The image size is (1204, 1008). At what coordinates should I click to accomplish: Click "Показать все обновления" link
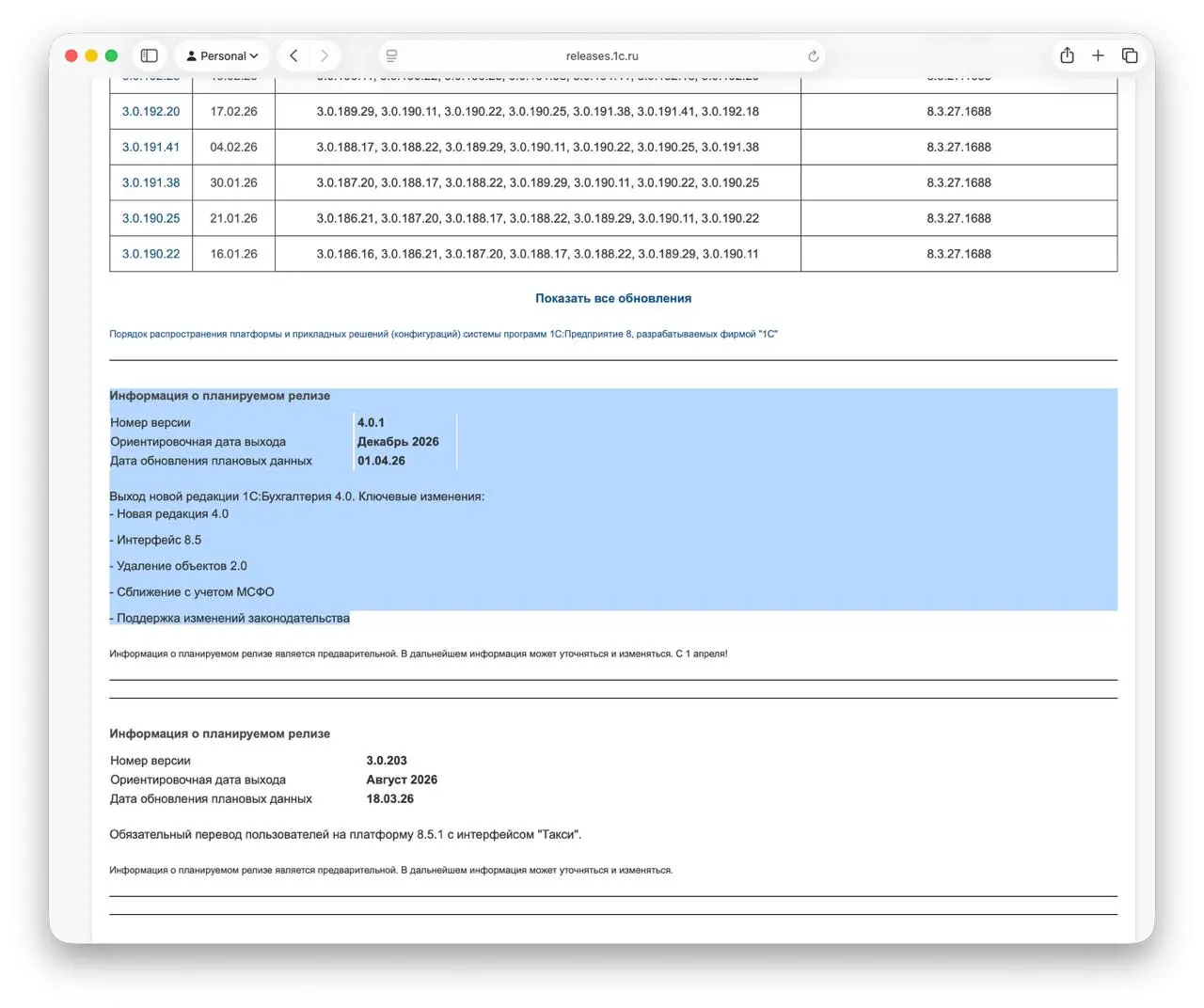click(x=613, y=298)
